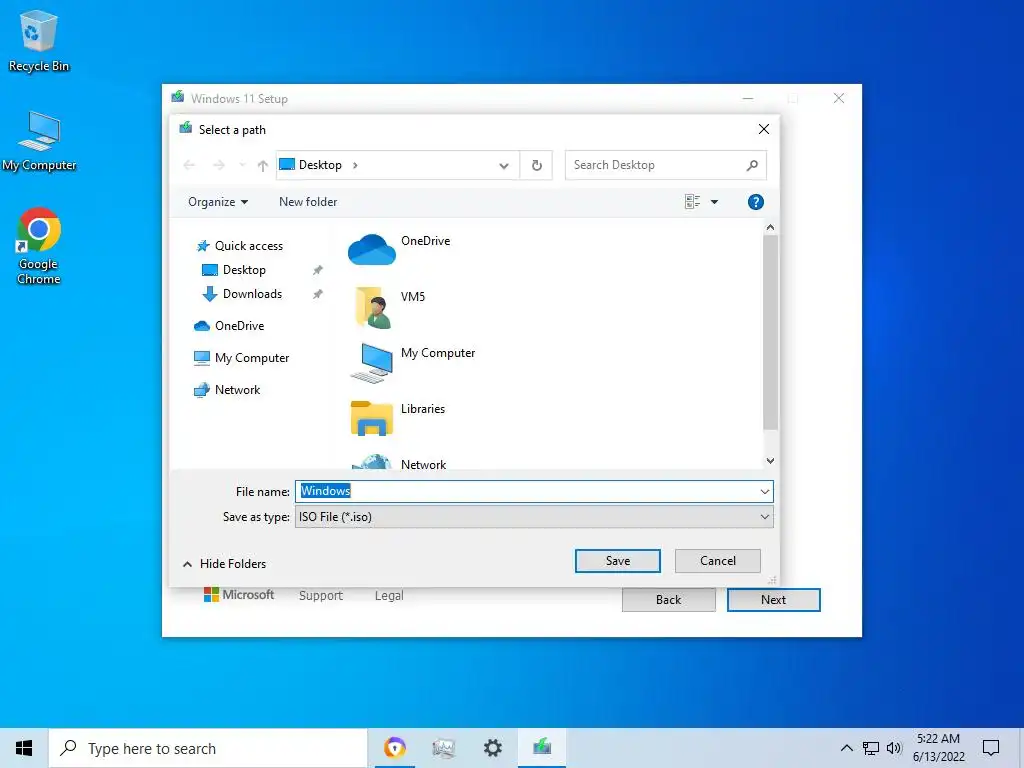This screenshot has height=768, width=1024.
Task: Select the Network item in file list
Action: point(423,464)
